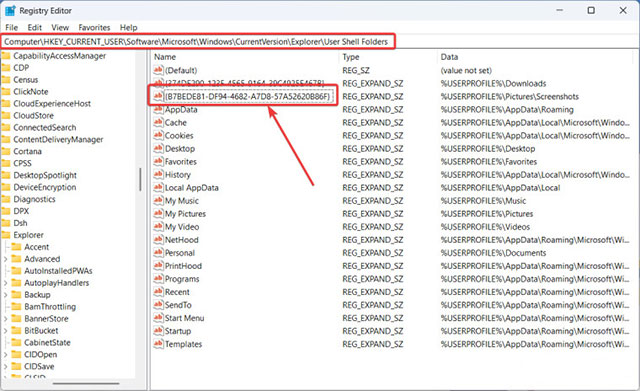Click the string icon of (Default) value
Screen dimensions: 640x391
pos(158,70)
